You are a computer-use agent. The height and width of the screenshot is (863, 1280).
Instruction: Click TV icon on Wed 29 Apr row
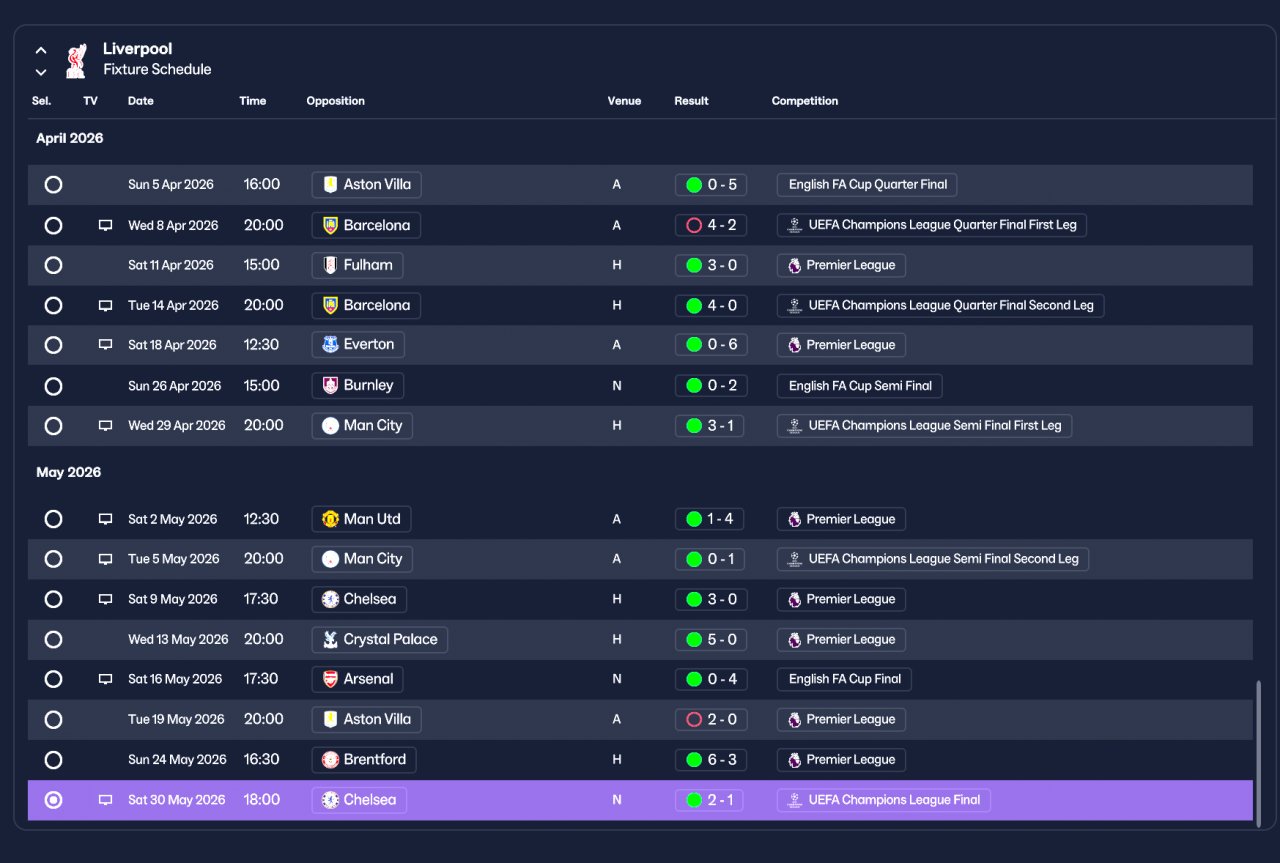(105, 426)
